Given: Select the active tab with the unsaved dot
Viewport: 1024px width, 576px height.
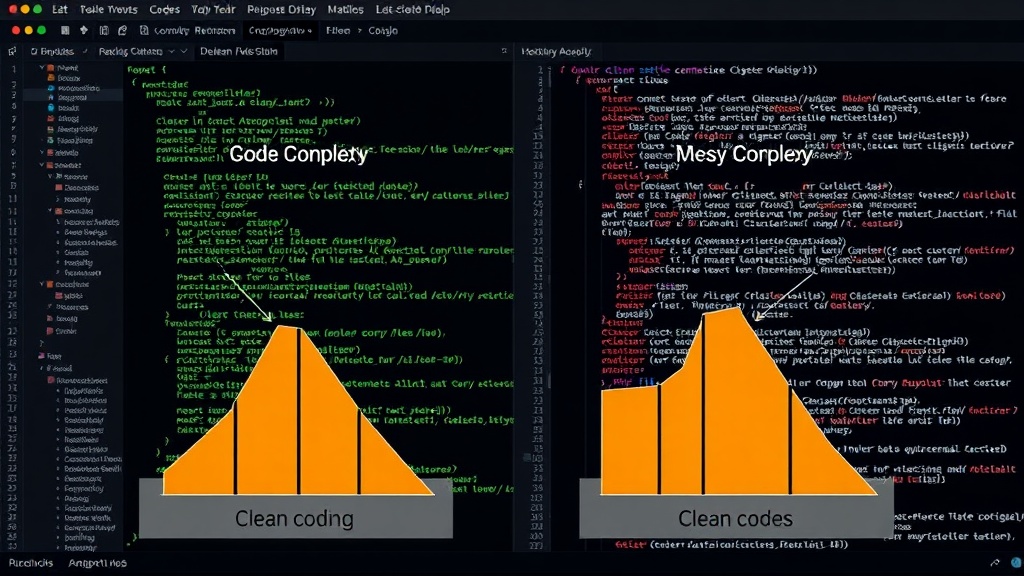Looking at the screenshot, I should pyautogui.click(x=280, y=31).
